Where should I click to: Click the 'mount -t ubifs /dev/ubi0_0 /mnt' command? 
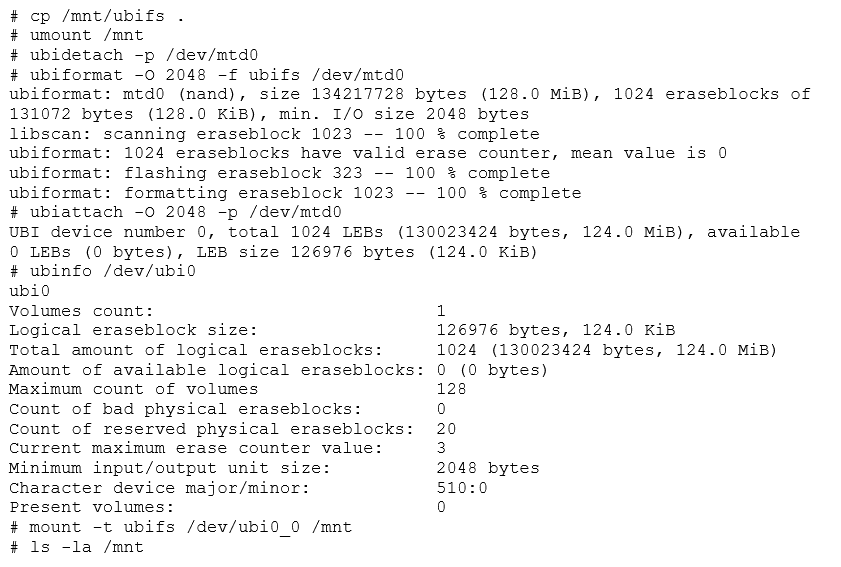click(x=190, y=527)
